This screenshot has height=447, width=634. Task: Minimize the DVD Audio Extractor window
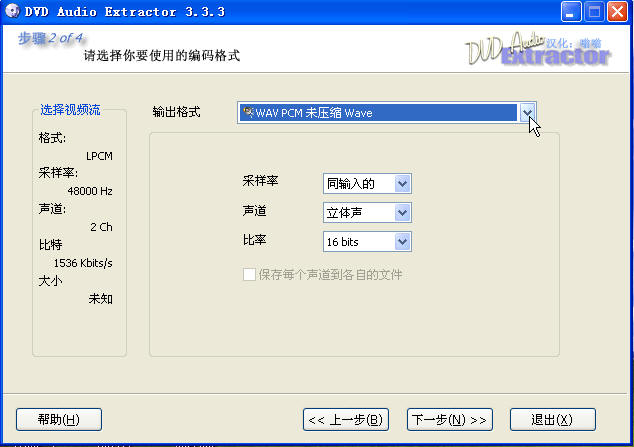(x=571, y=11)
